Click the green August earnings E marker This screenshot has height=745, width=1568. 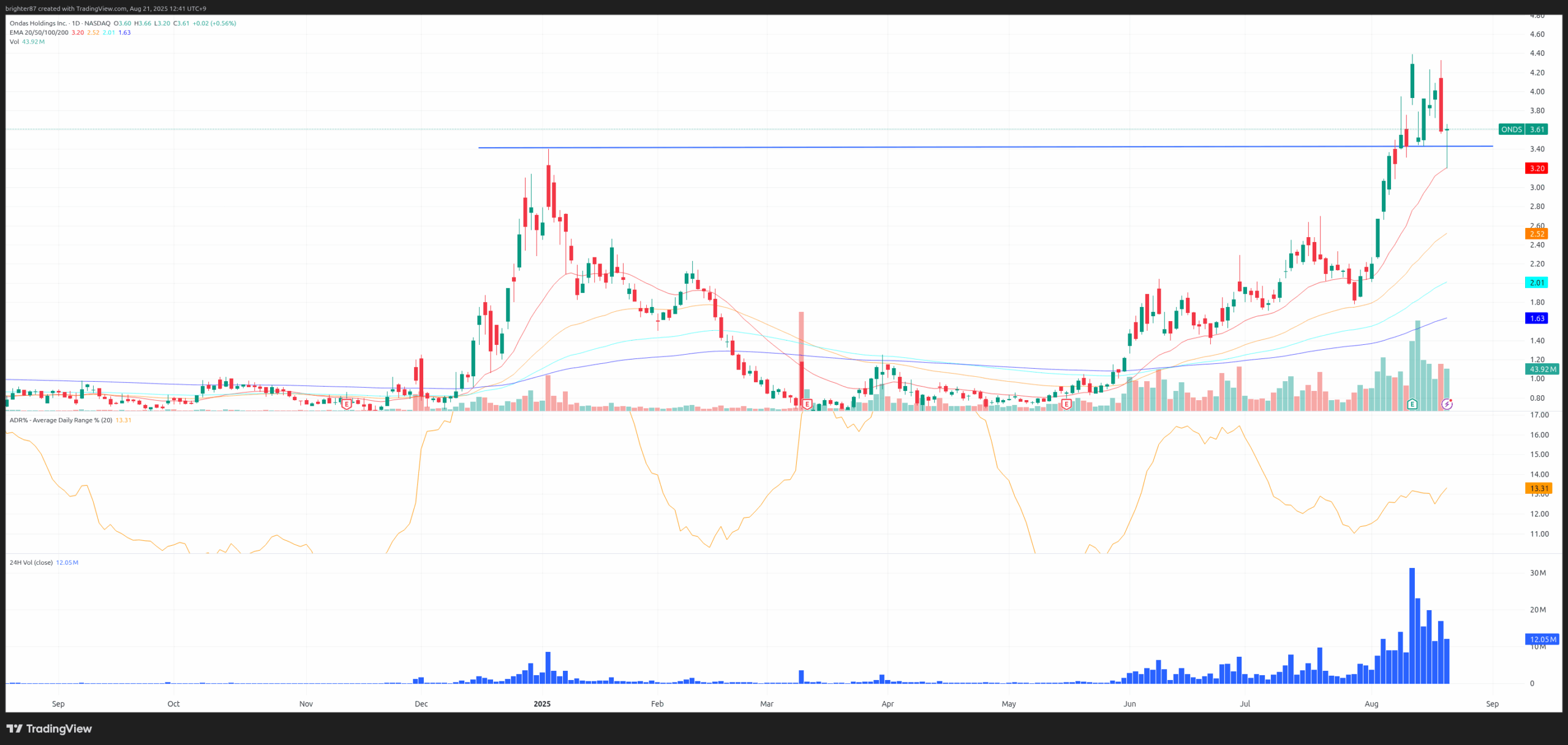tap(1412, 404)
